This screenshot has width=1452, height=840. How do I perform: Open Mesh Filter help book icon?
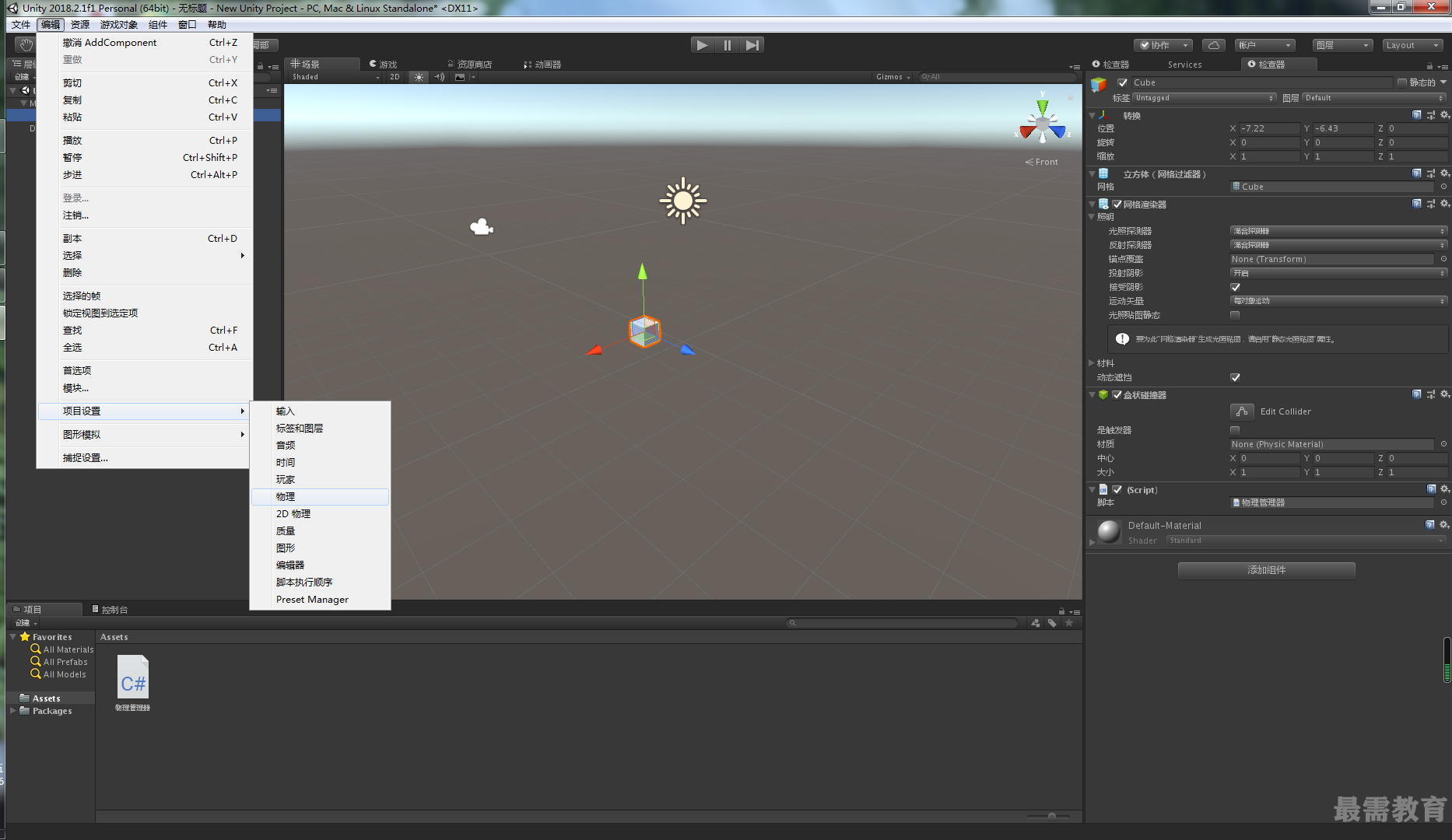tap(1416, 173)
